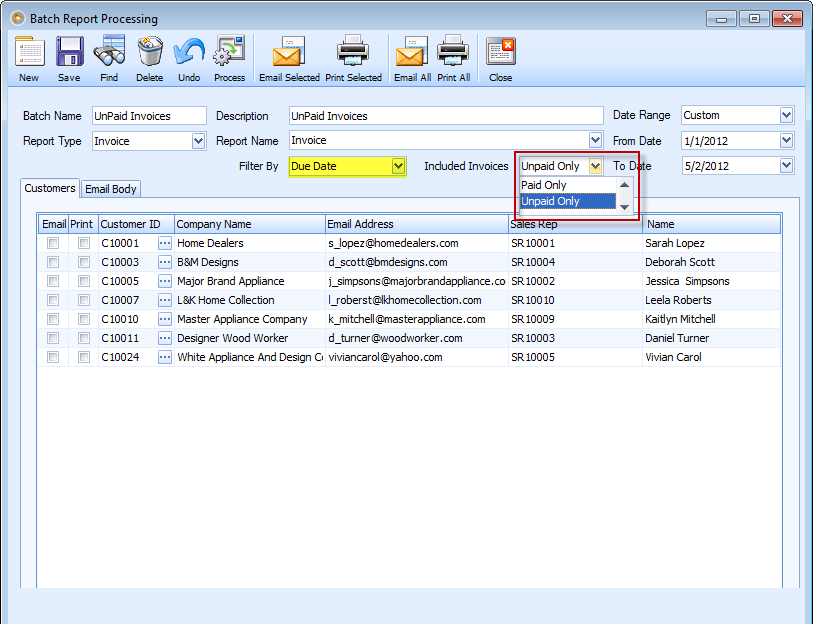This screenshot has width=813, height=624.
Task: Check Print box for customer C10024
Action: 83,357
